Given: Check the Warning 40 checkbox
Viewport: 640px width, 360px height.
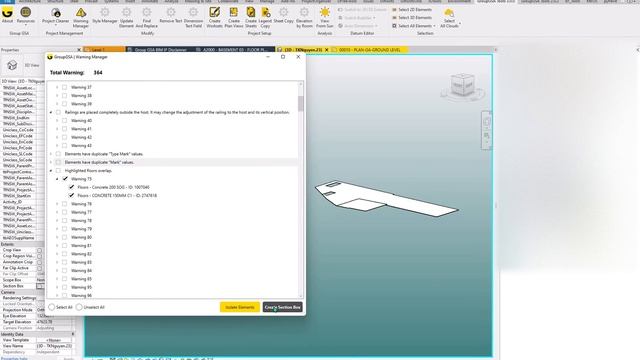Looking at the screenshot, I should coord(64,120).
